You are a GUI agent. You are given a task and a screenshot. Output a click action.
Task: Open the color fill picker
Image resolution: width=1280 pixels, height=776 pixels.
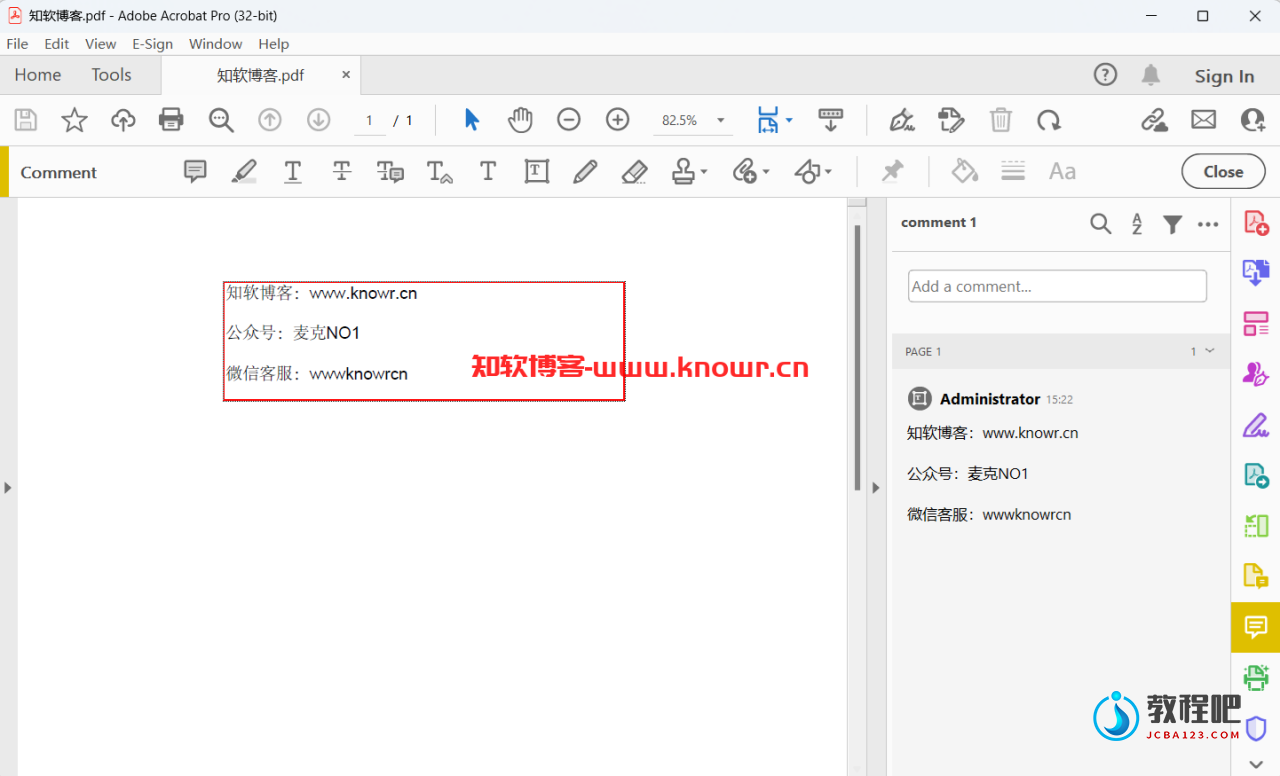(965, 172)
